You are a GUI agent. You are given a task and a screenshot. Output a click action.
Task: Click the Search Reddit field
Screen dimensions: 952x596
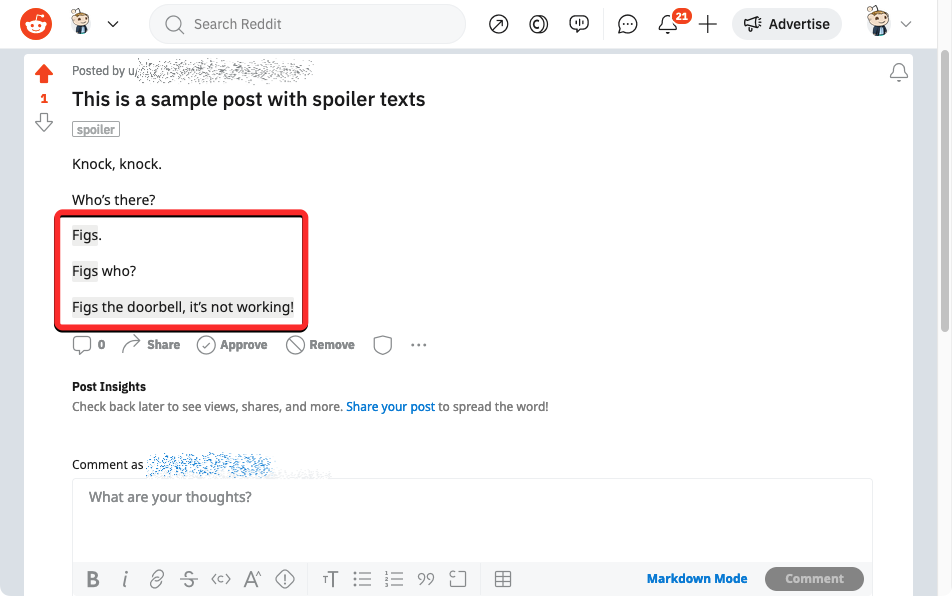click(x=308, y=24)
